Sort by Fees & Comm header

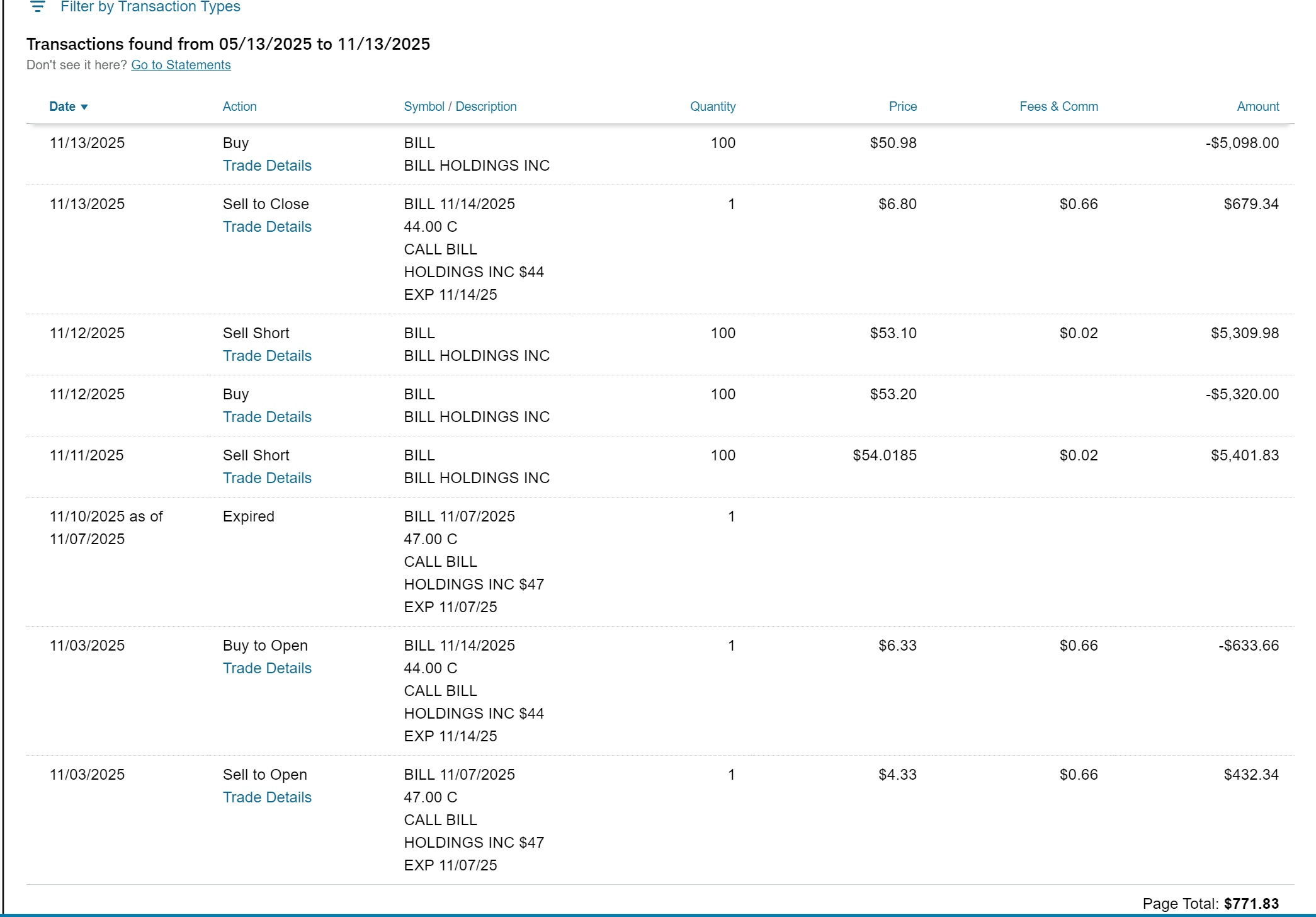tap(1058, 106)
